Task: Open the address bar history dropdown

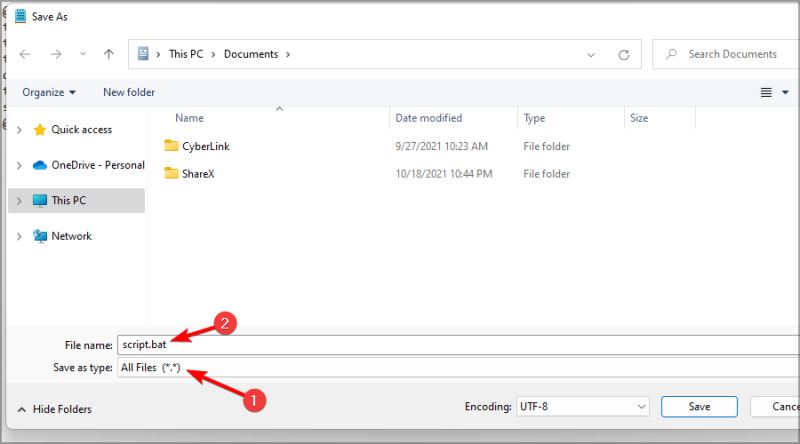Action: point(591,55)
